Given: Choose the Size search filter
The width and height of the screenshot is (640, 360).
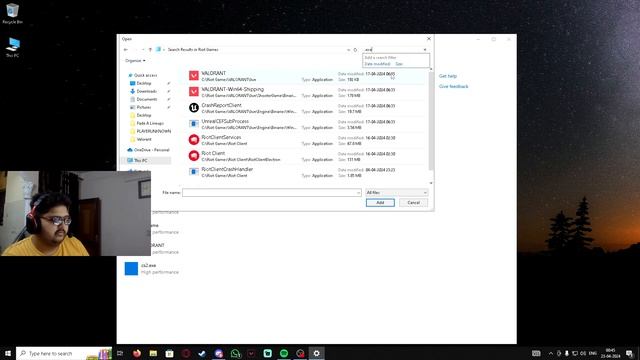Looking at the screenshot, I should pos(399,64).
